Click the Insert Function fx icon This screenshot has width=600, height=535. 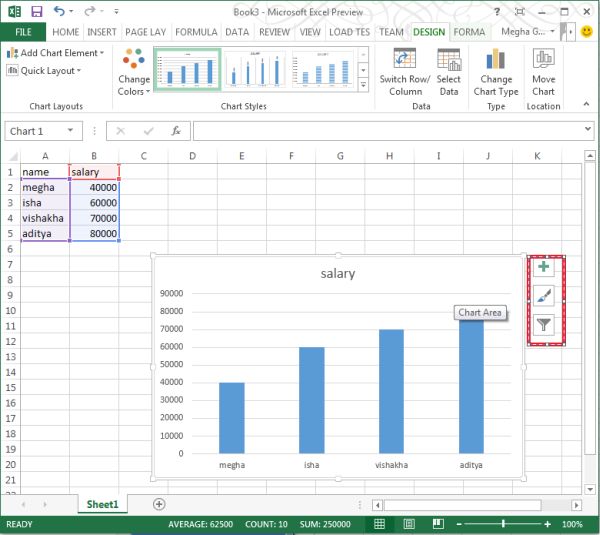[175, 131]
